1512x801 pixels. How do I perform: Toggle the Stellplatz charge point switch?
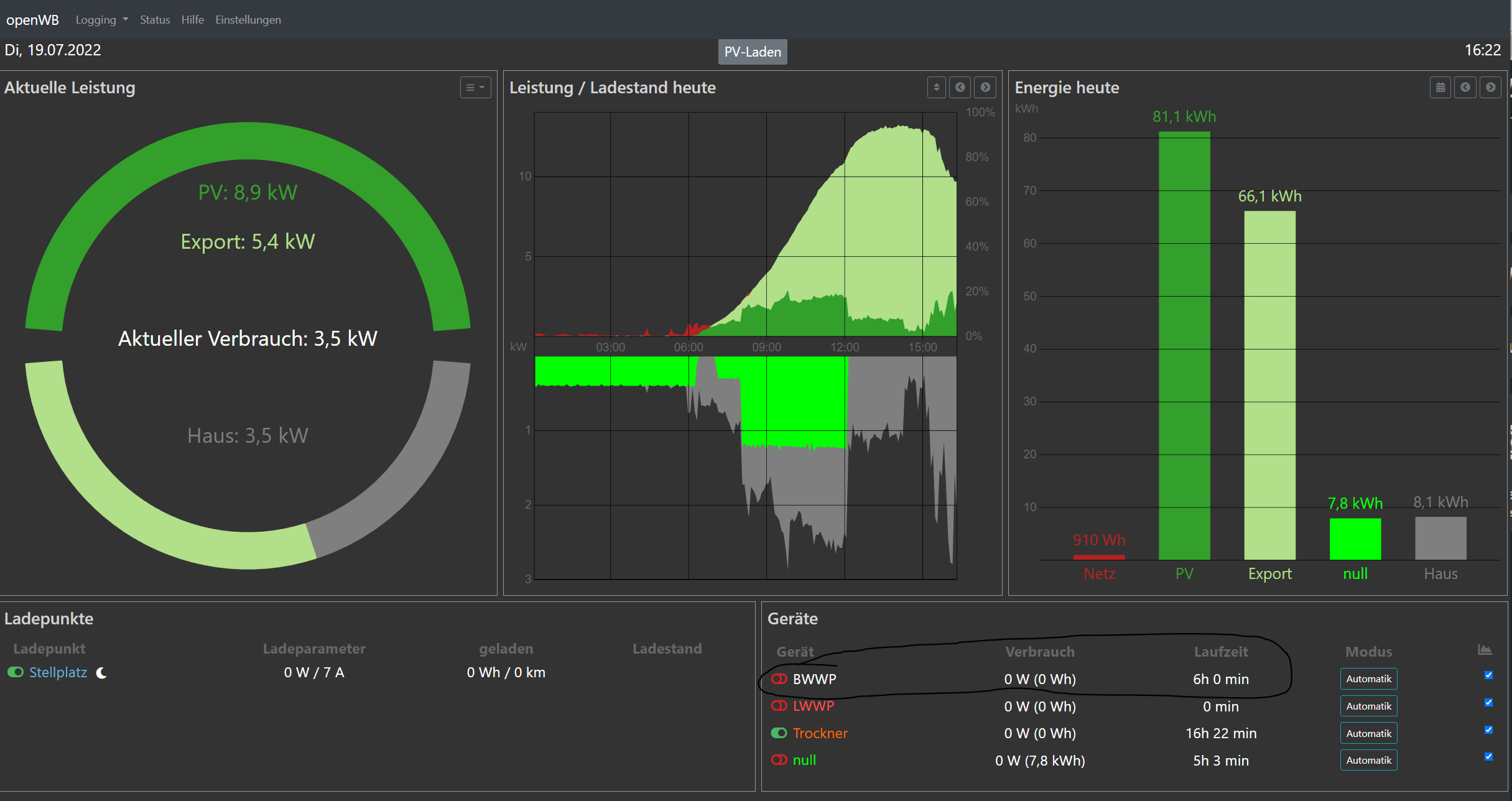(16, 672)
